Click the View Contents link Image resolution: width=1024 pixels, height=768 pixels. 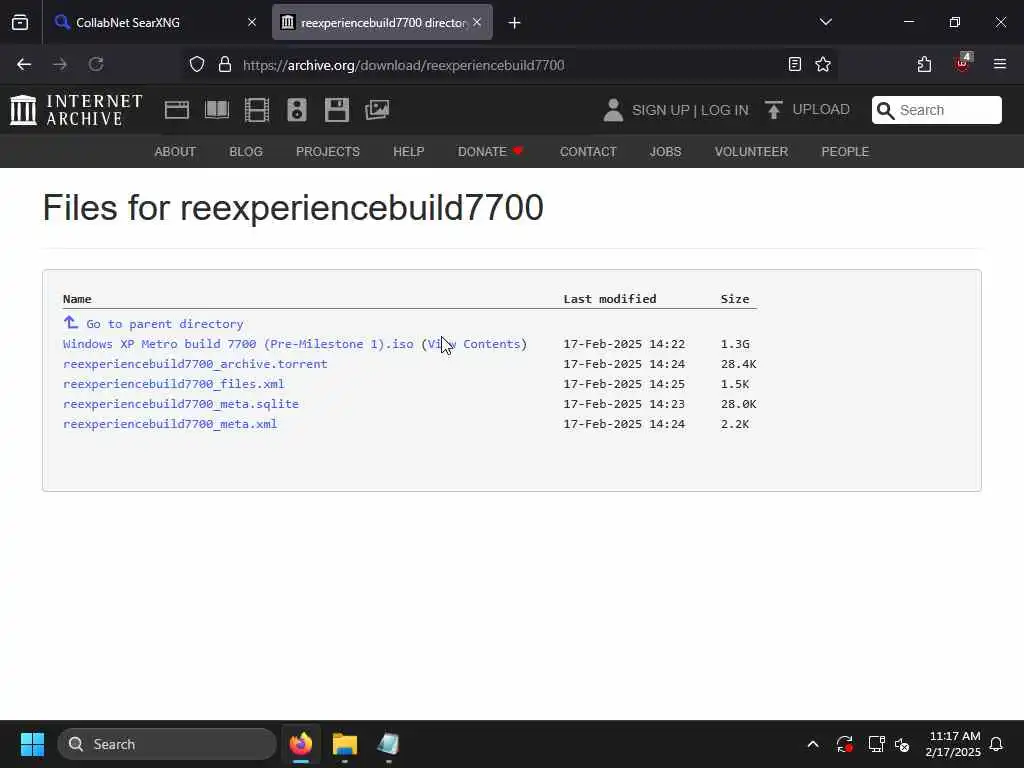point(474,344)
